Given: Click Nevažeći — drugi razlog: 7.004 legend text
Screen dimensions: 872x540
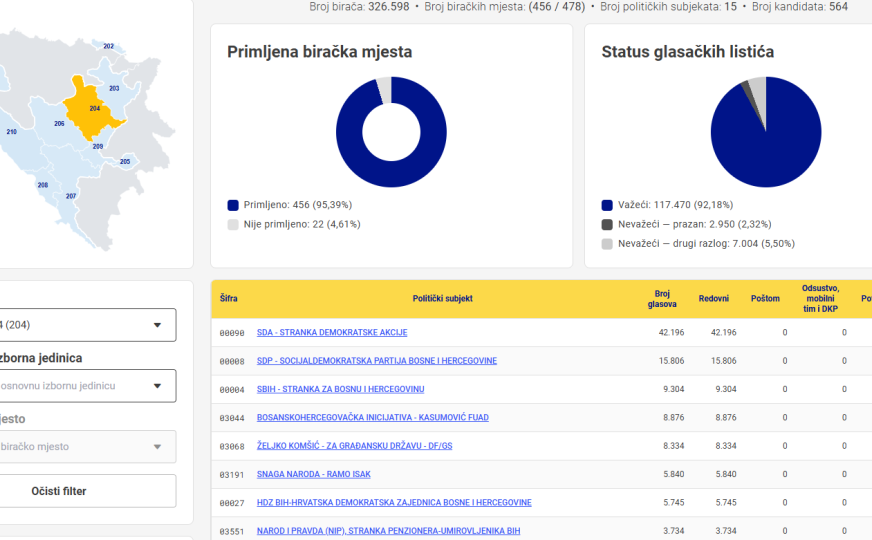Looking at the screenshot, I should point(706,244).
